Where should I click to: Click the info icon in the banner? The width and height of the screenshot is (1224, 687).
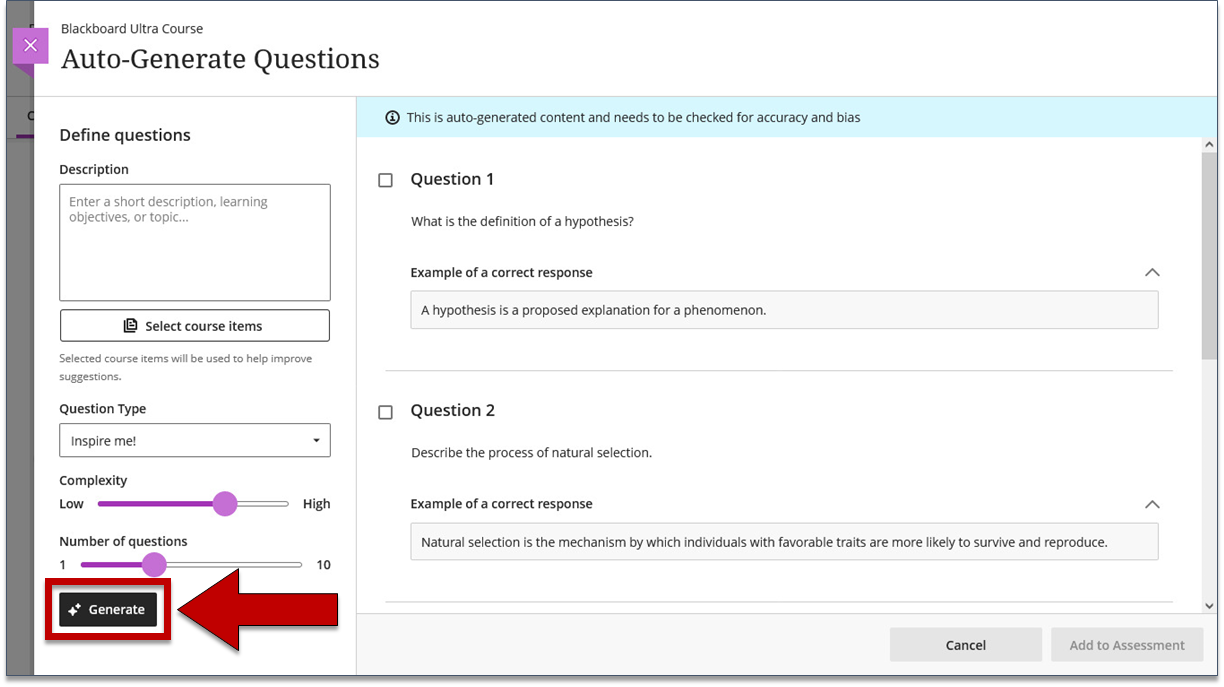point(393,118)
